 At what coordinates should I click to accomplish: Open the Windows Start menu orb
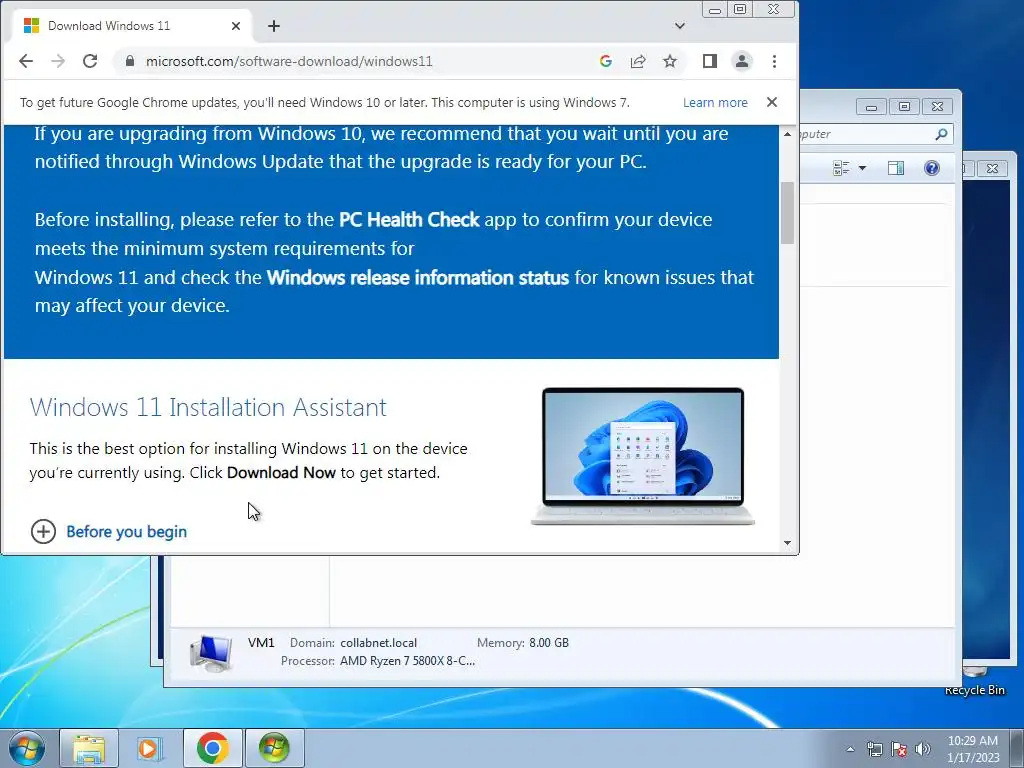pyautogui.click(x=27, y=748)
